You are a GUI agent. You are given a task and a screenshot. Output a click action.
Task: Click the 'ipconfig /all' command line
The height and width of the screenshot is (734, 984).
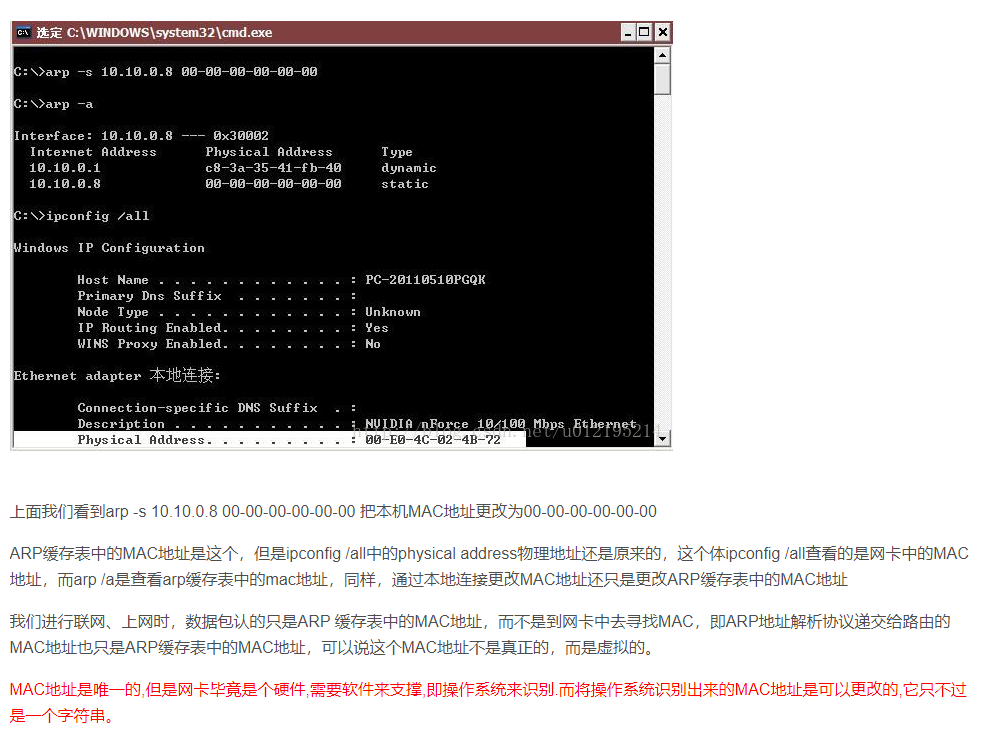pos(82,216)
